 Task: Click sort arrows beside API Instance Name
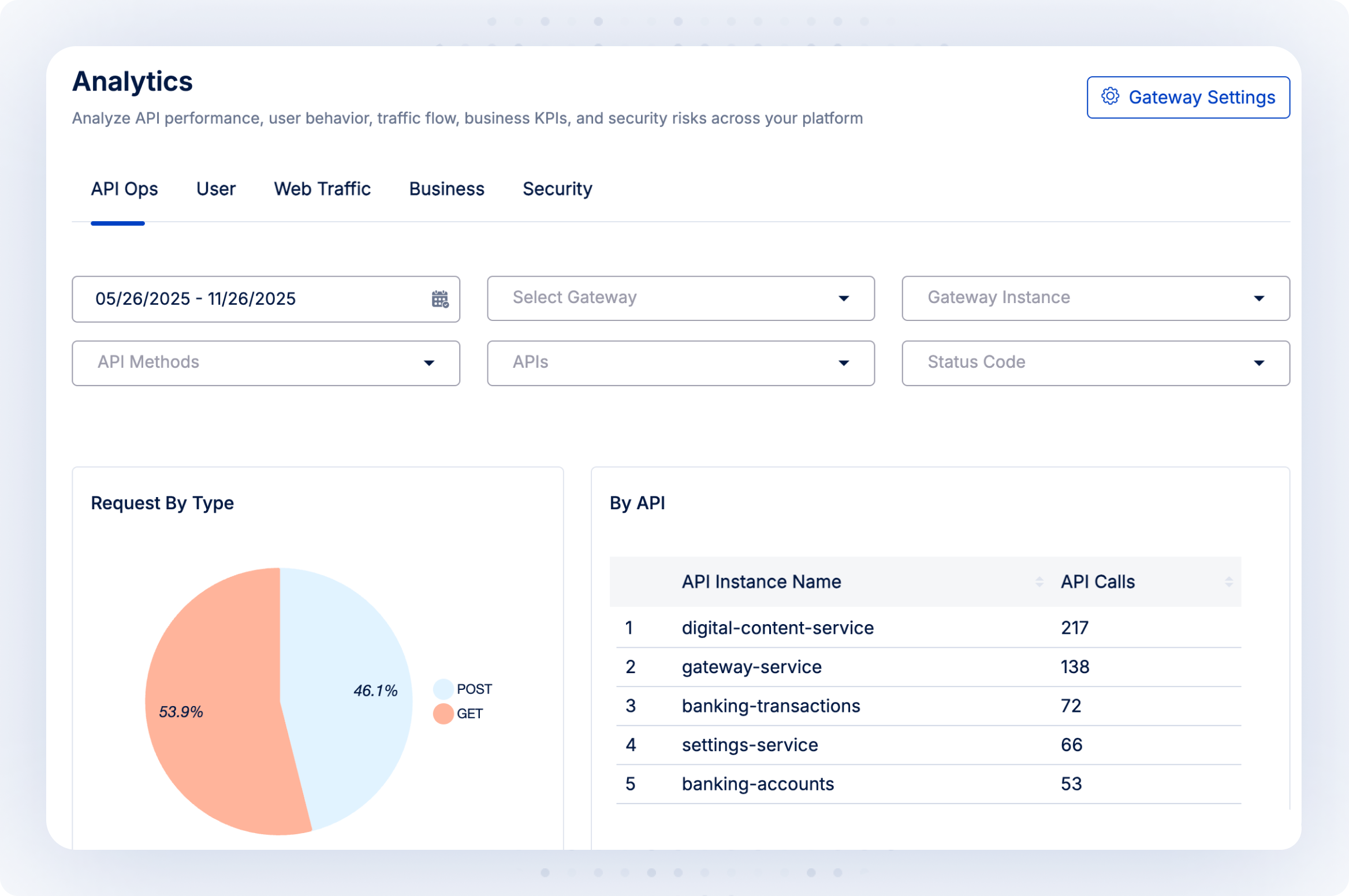click(x=1038, y=582)
